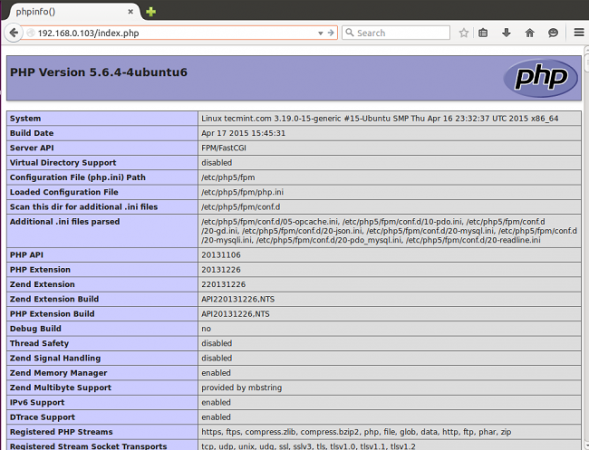Click the provided by mbstring value
This screenshot has width=589, height=450.
pyautogui.click(x=242, y=388)
